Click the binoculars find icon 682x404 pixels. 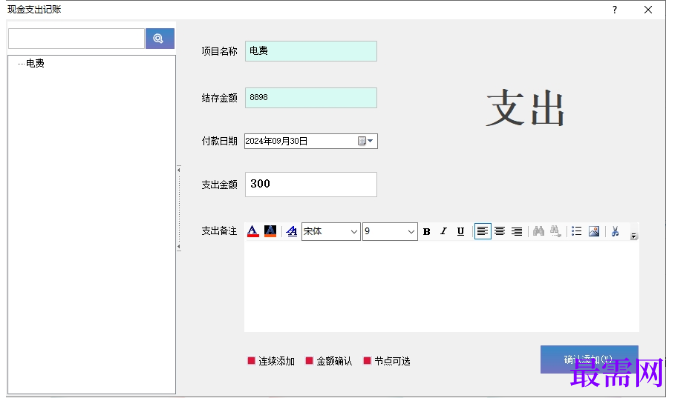click(x=538, y=231)
